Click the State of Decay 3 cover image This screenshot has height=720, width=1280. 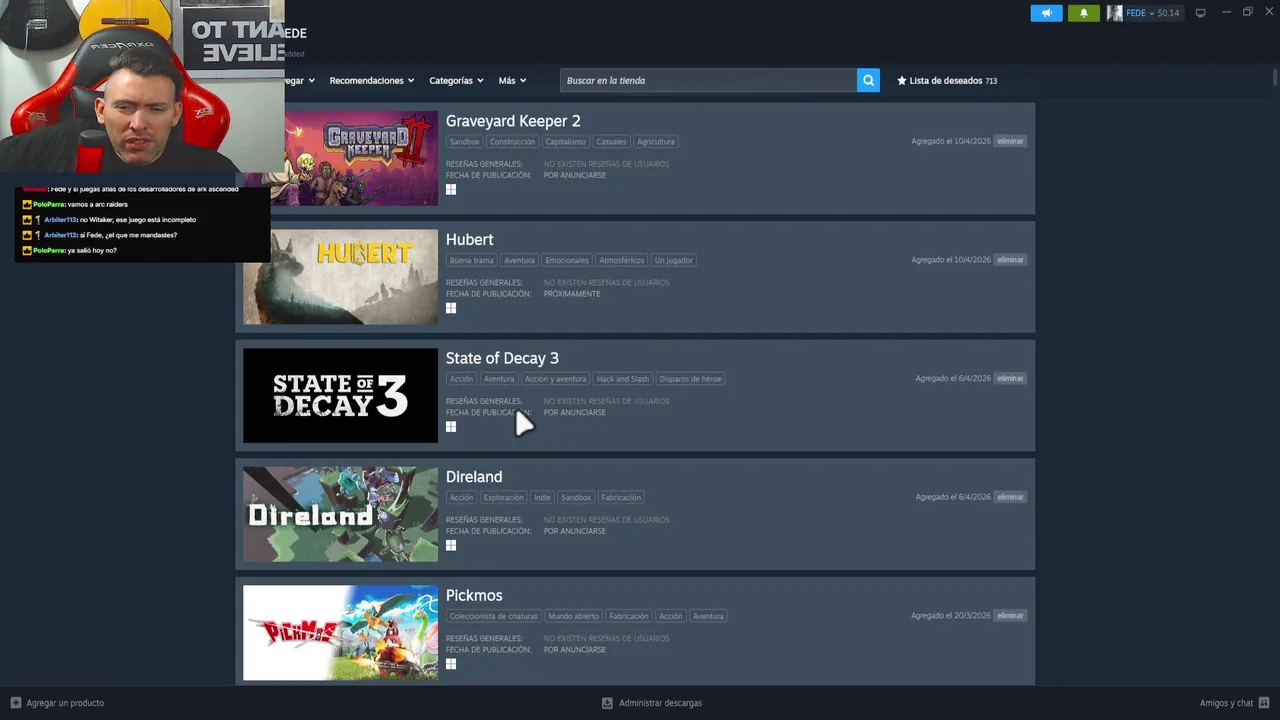click(x=340, y=396)
